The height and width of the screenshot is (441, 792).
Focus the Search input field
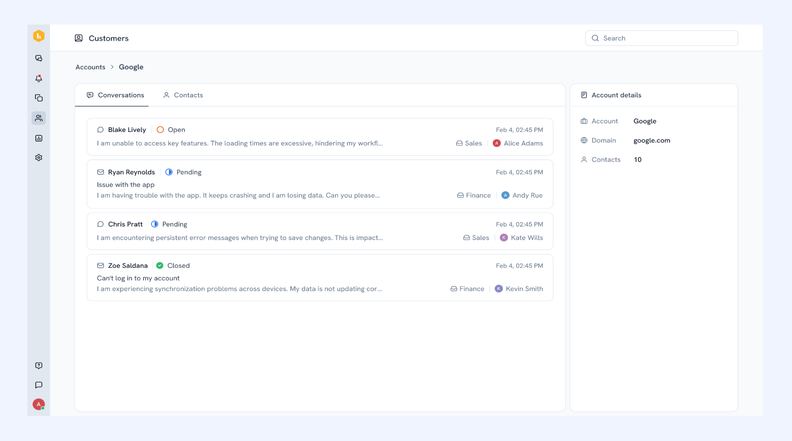point(661,38)
